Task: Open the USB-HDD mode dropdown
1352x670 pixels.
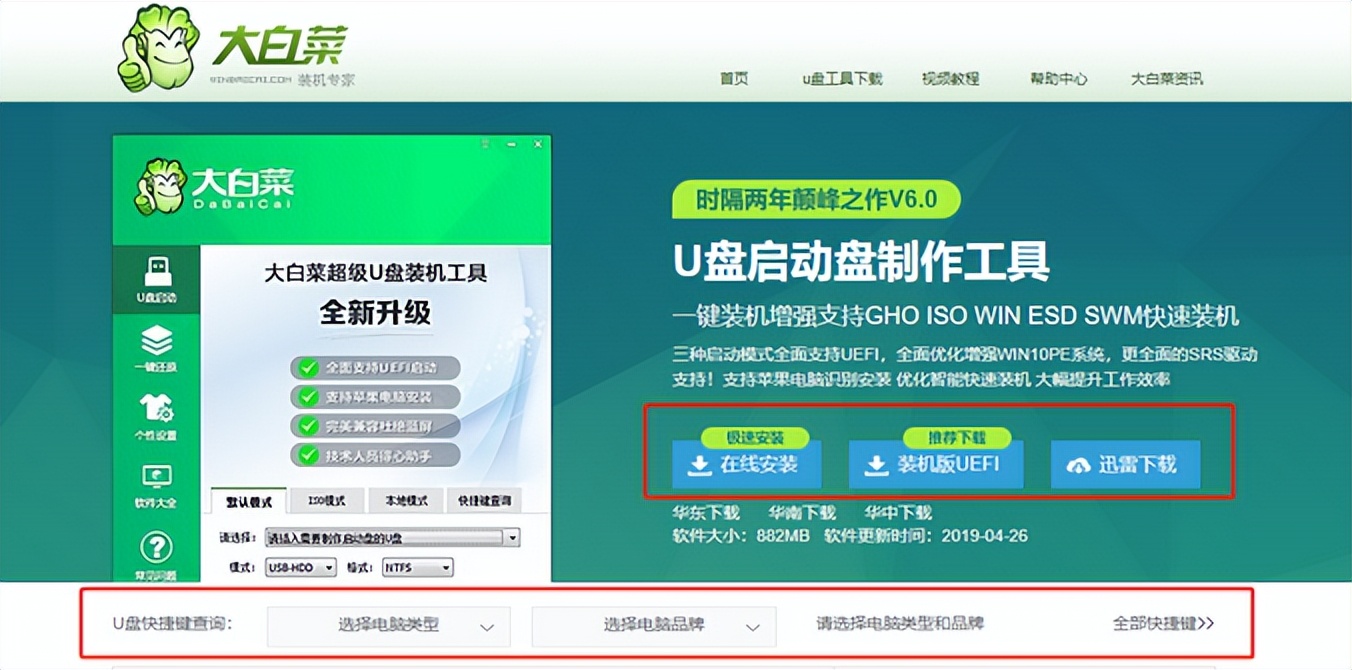Action: (x=302, y=567)
